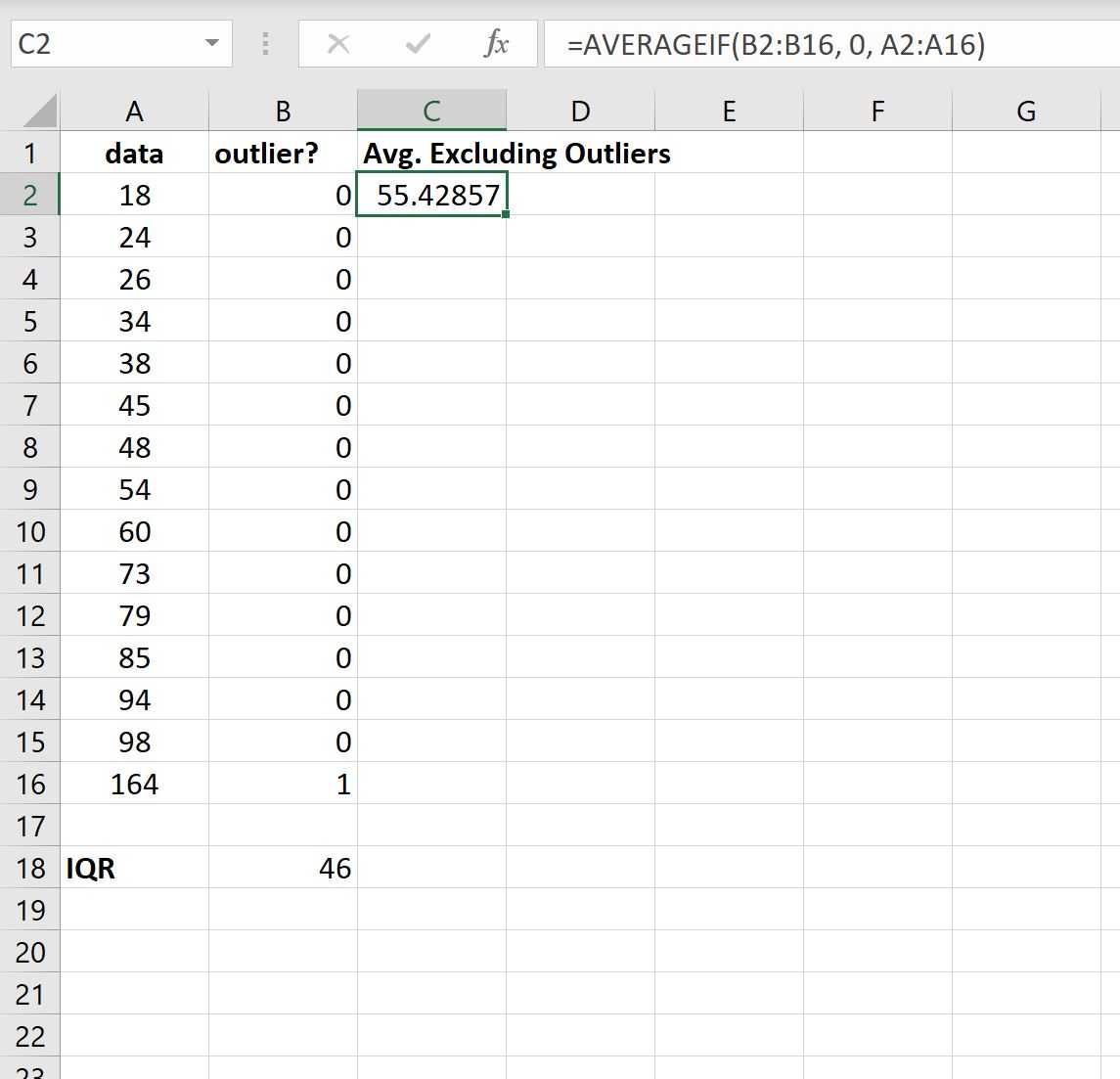Open the Insert Function fx dialog
Image resolution: width=1120 pixels, height=1079 pixels.
pos(496,44)
